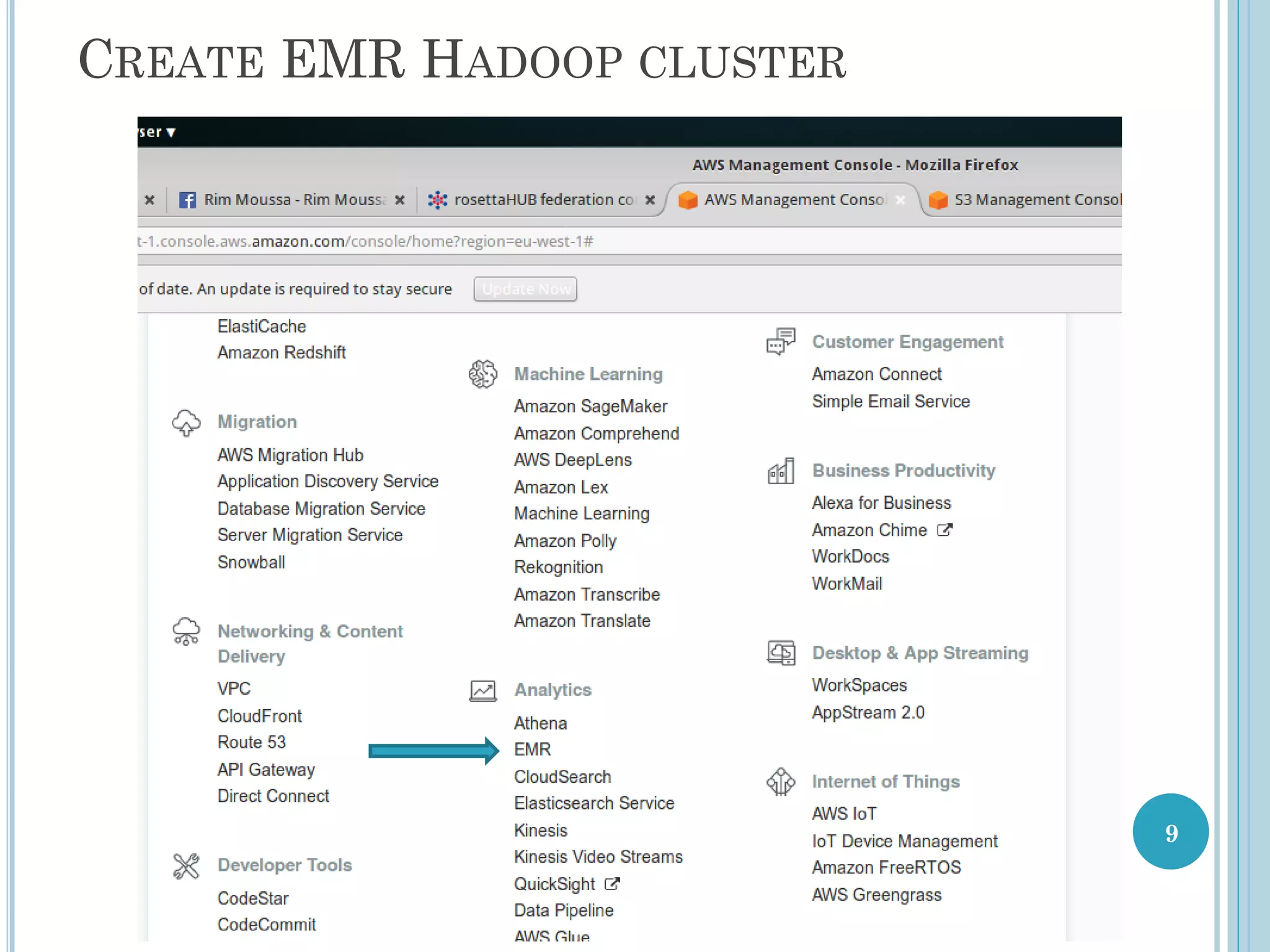The width and height of the screenshot is (1270, 952).
Task: Switch to the S3 Management Console tab
Action: tap(1023, 200)
